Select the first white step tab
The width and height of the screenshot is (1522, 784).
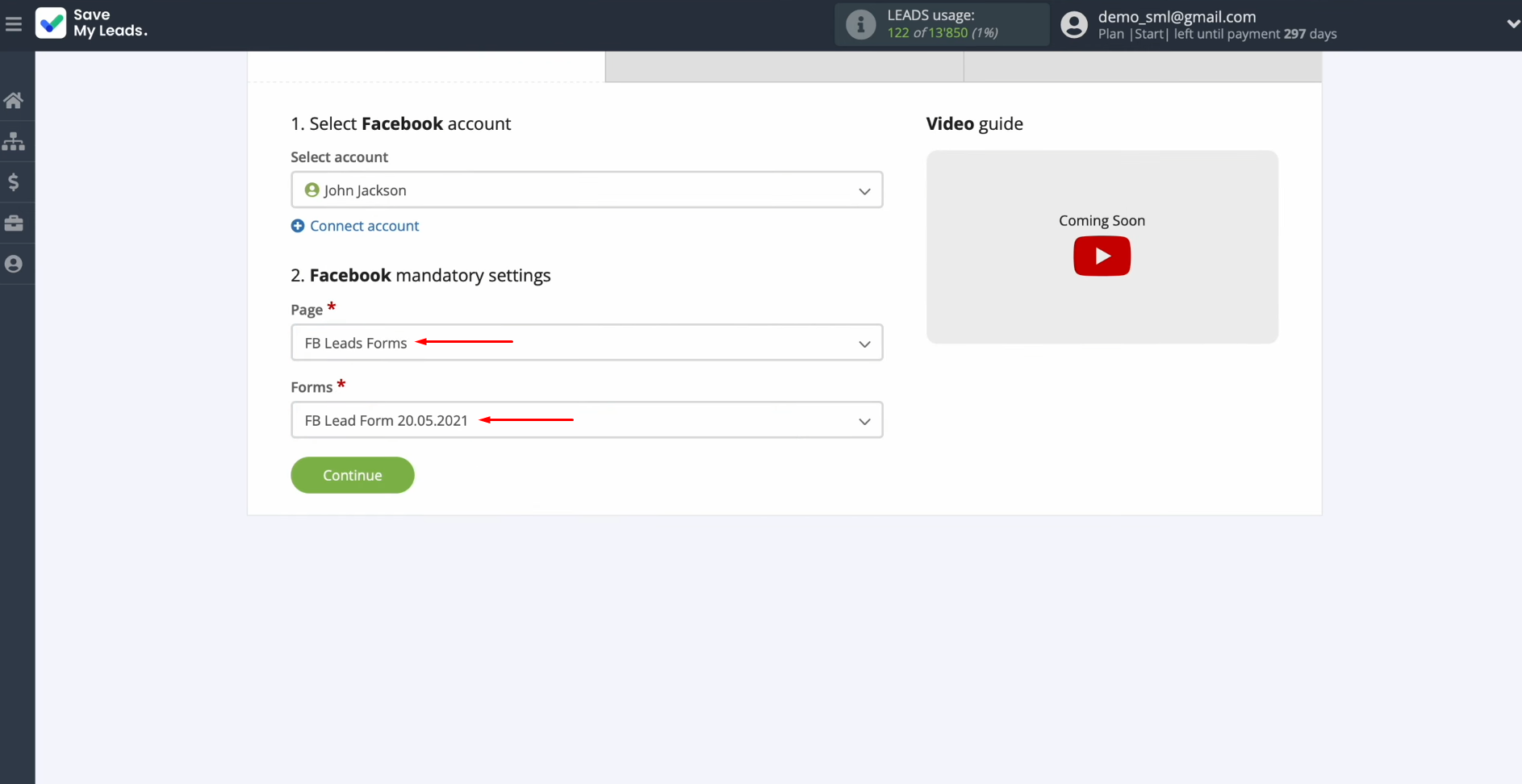[426, 67]
